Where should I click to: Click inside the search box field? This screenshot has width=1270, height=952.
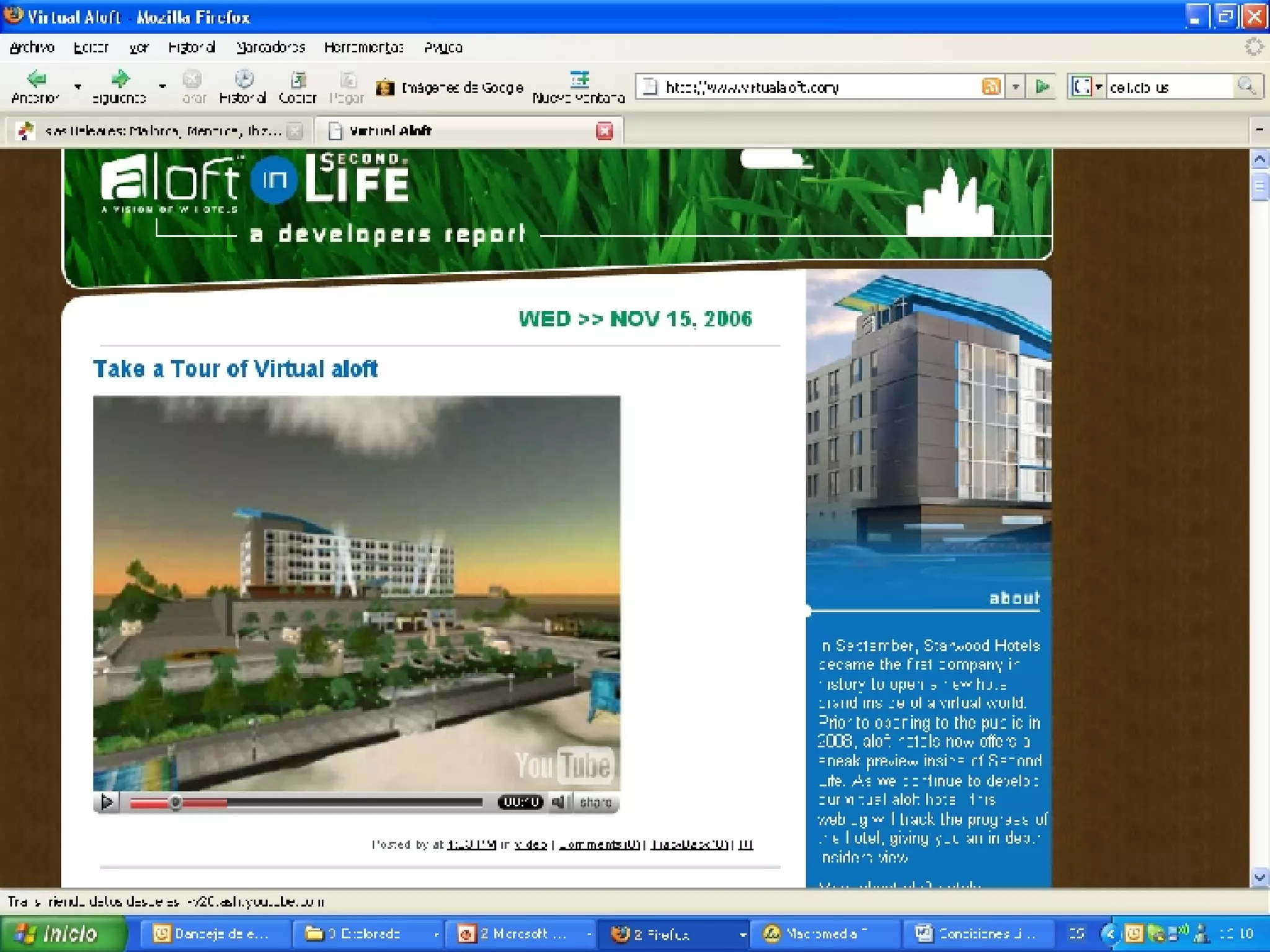1170,87
